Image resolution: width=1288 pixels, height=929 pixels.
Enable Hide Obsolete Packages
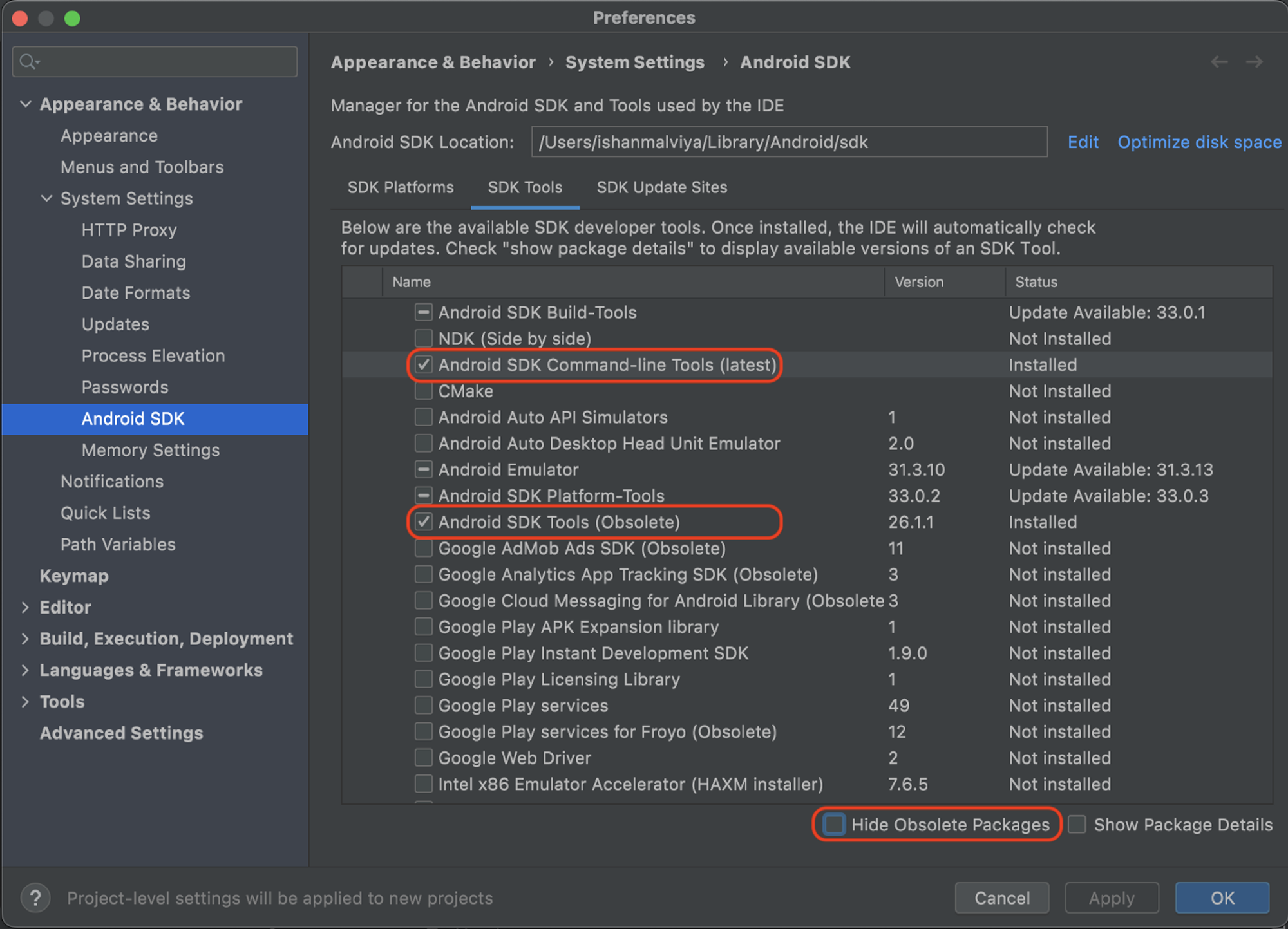pos(834,824)
